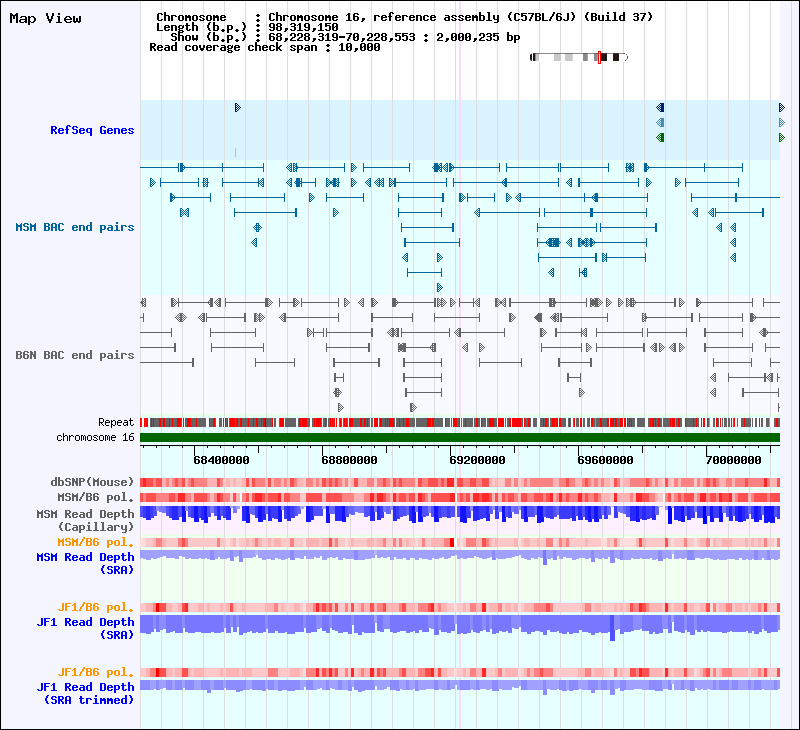The height and width of the screenshot is (730, 800).
Task: Click the 68800000 axis position label
Action: tap(349, 460)
